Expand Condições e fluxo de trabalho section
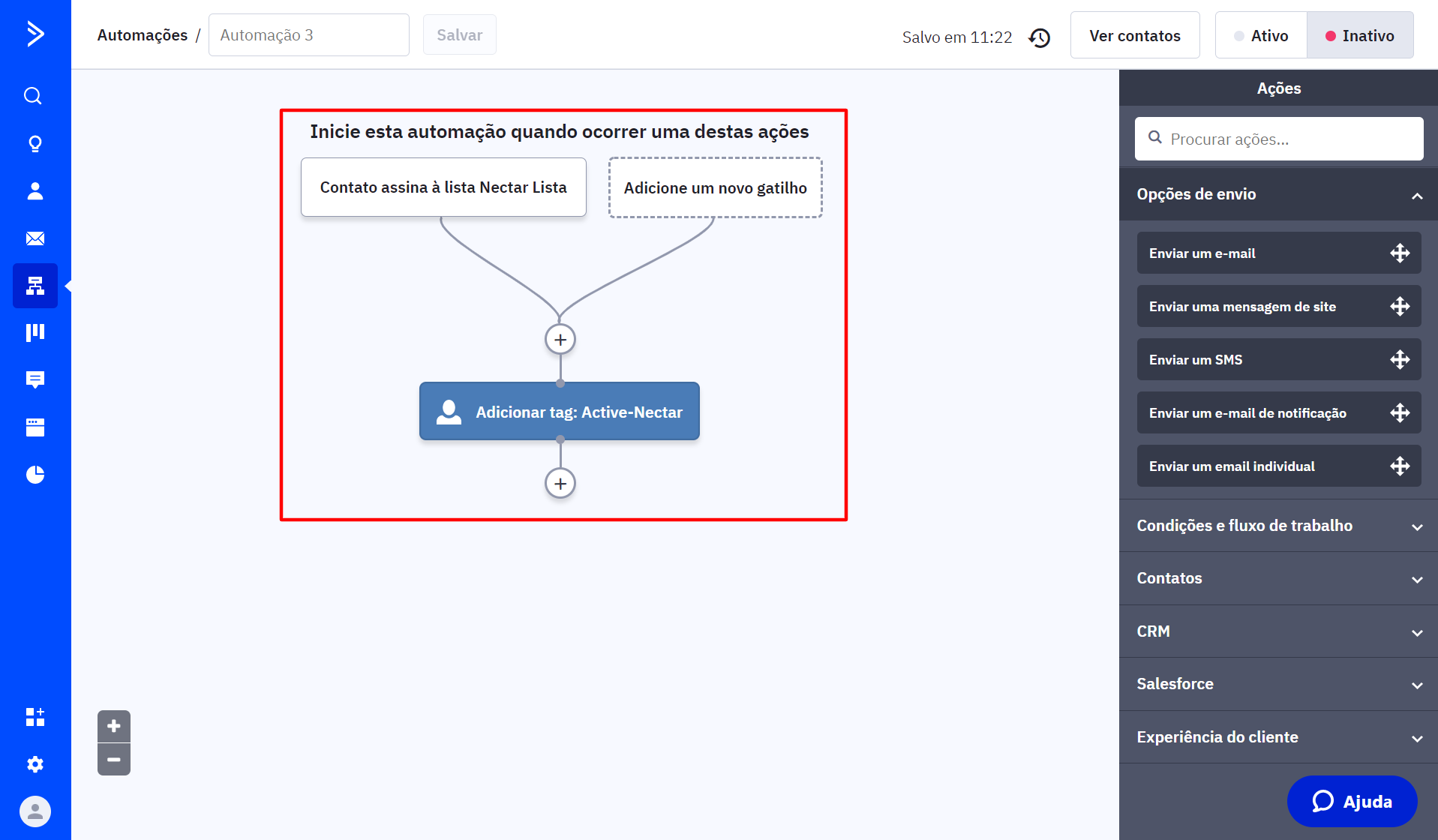The width and height of the screenshot is (1438, 840). click(1278, 526)
